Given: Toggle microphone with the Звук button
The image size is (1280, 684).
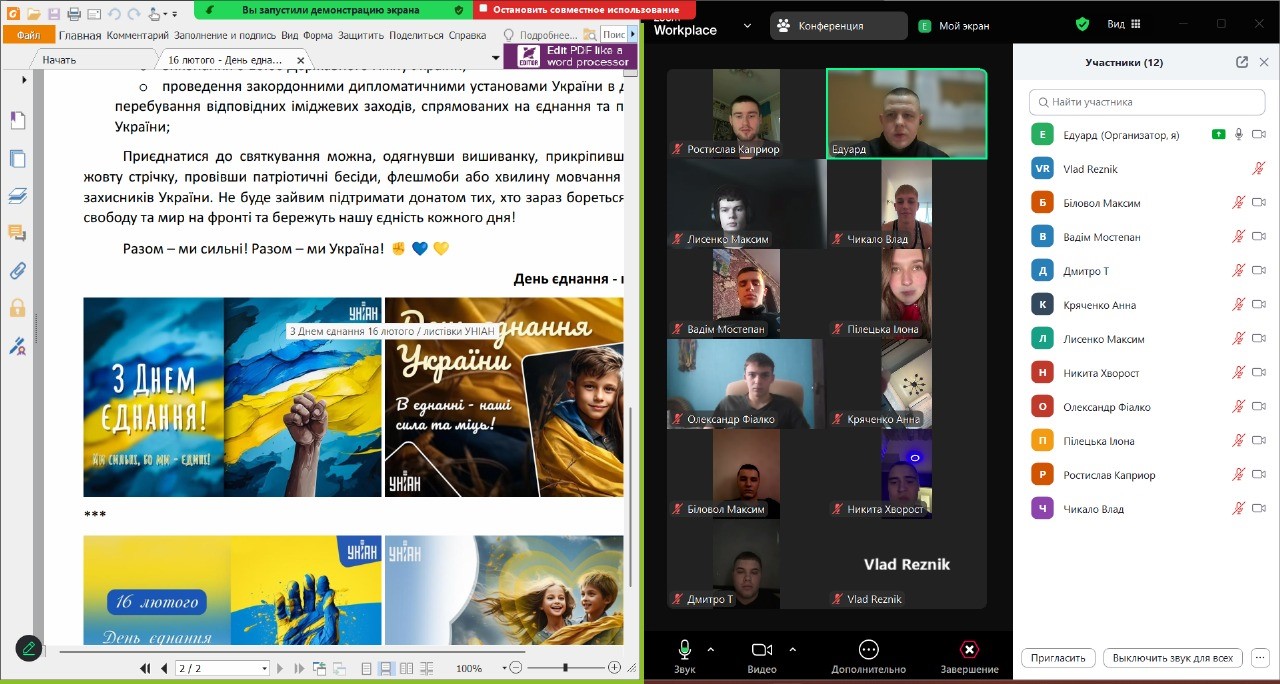Looking at the screenshot, I should pyautogui.click(x=685, y=650).
